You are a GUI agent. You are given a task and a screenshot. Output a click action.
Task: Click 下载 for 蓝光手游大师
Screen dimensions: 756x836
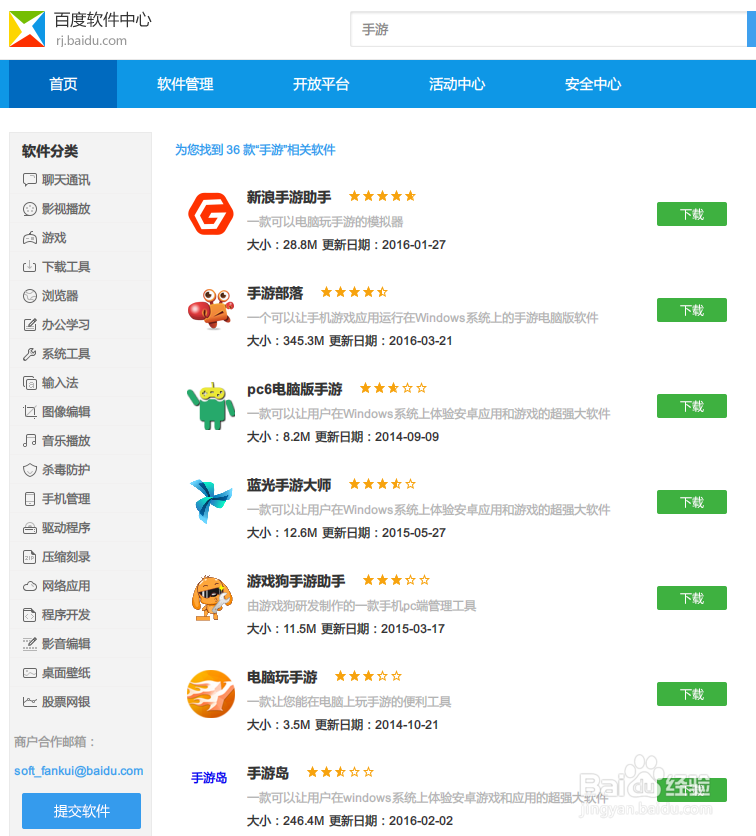(x=691, y=502)
